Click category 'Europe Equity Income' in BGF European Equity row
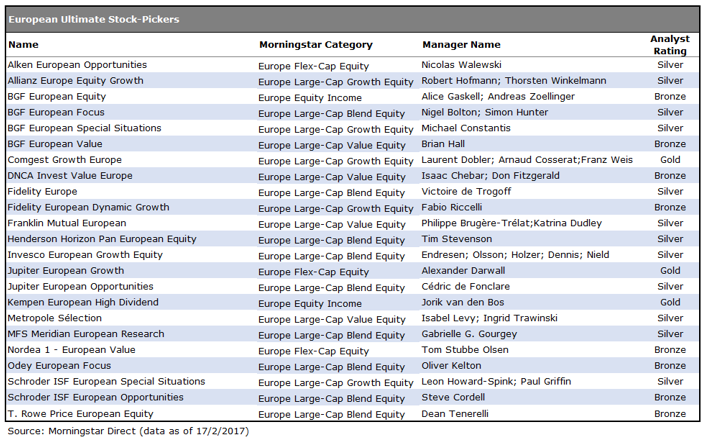The height and width of the screenshot is (442, 708). point(310,98)
